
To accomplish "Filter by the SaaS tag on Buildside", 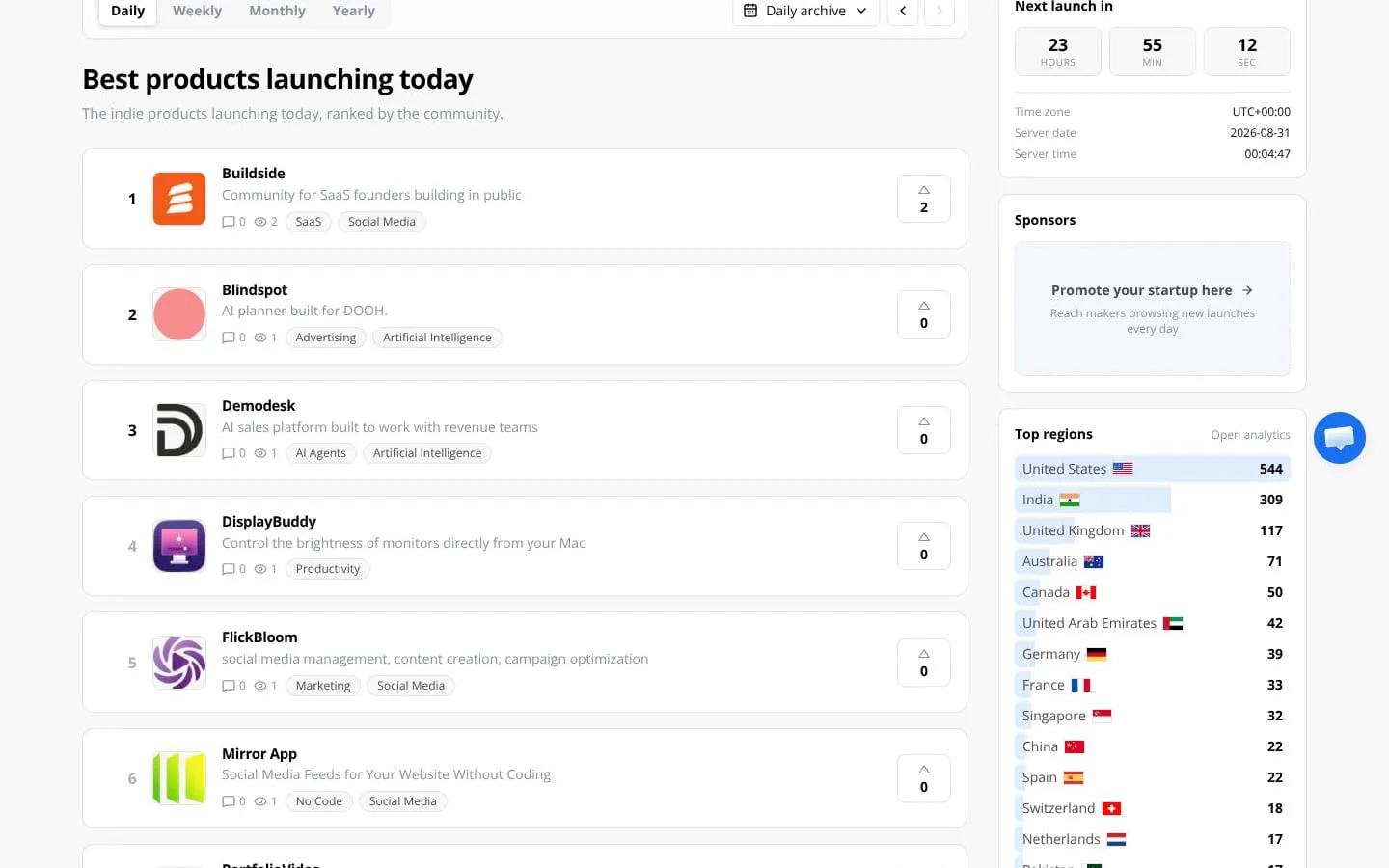I will (309, 222).
